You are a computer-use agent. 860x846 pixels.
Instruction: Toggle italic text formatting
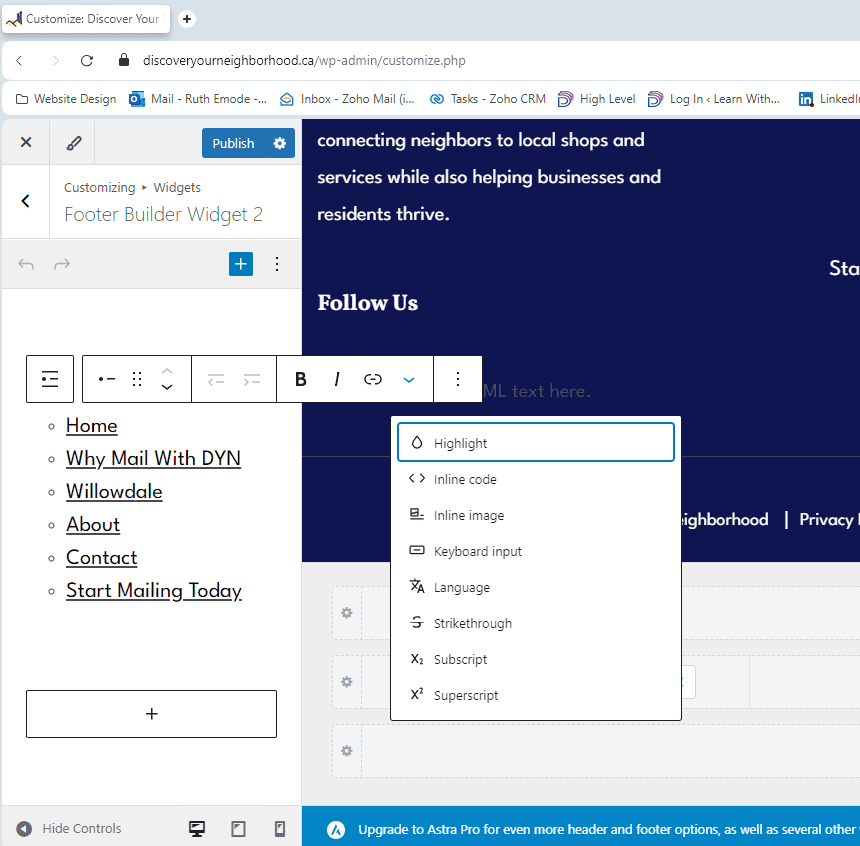point(337,379)
